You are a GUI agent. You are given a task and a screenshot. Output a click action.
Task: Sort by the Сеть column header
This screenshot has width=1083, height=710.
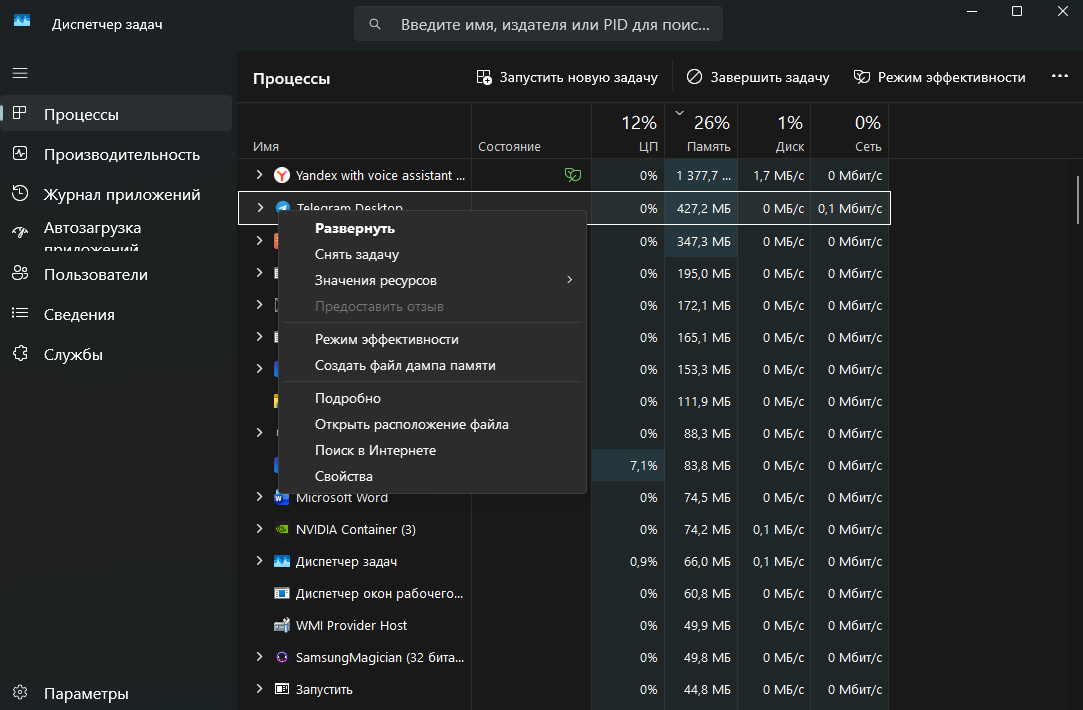point(850,131)
